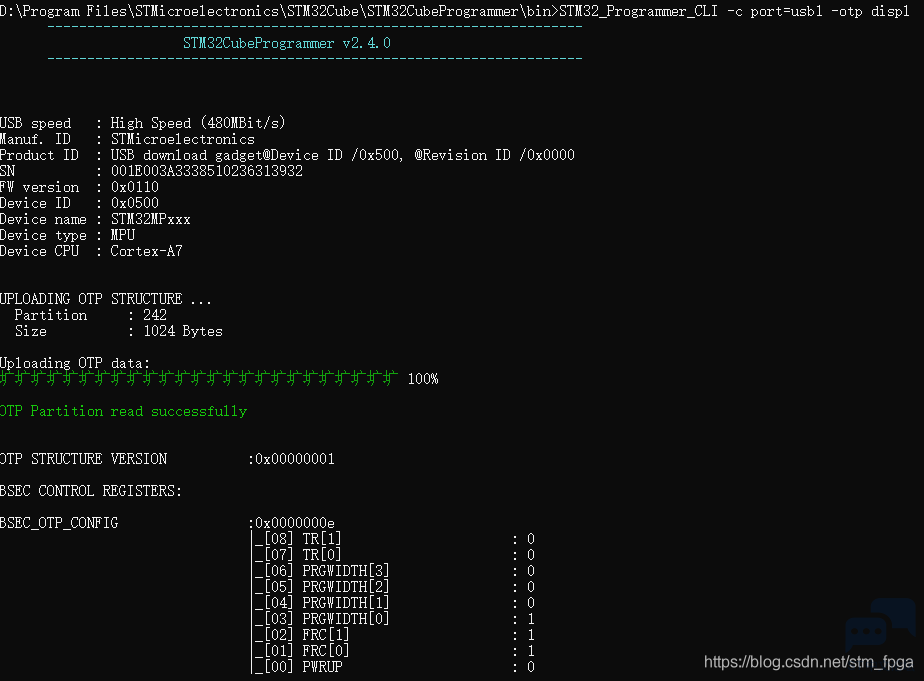Click the [05] PRGWIDTH[2] bit row
The width and height of the screenshot is (924, 681).
pos(395,587)
